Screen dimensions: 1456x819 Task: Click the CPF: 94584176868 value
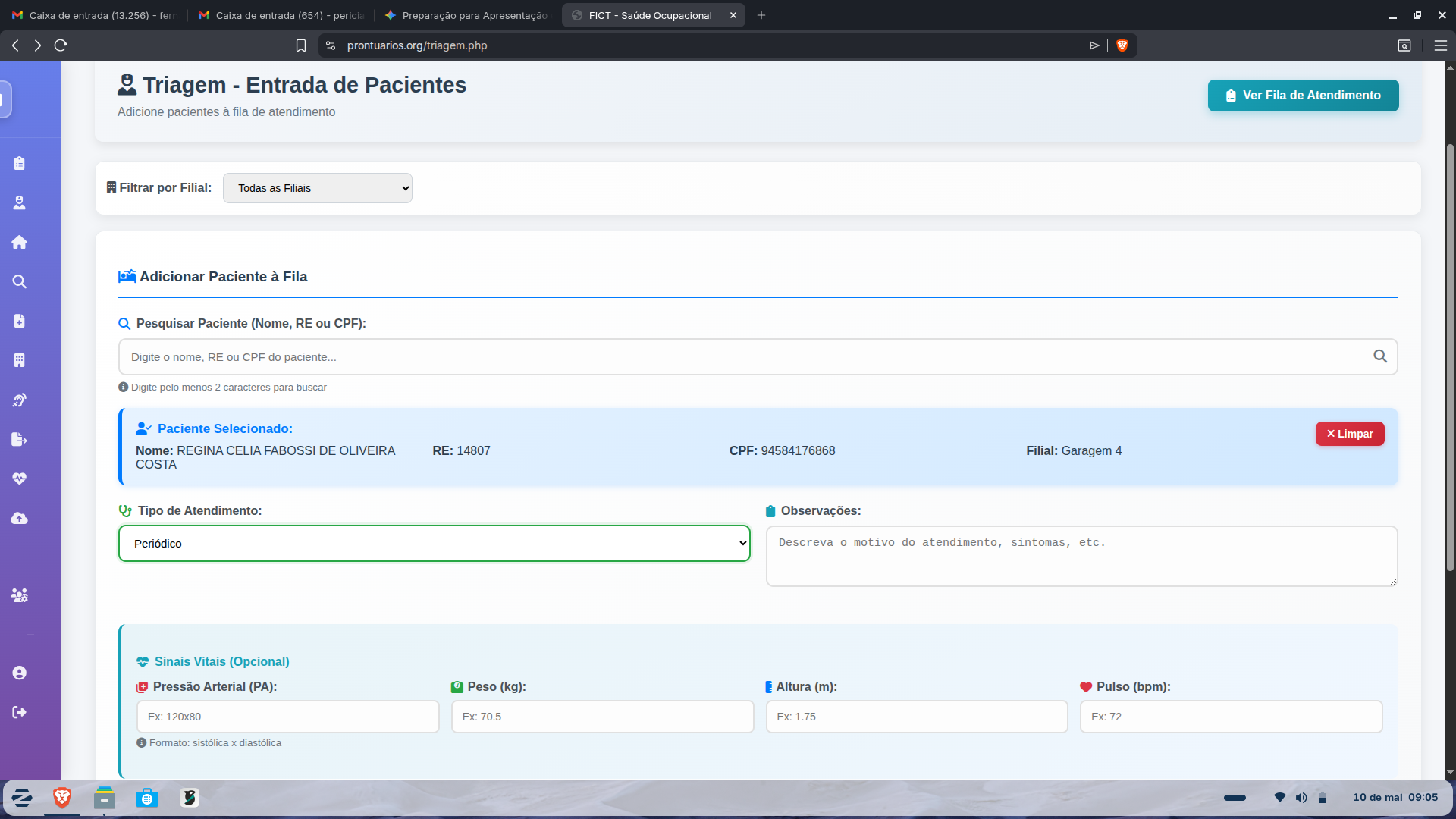782,450
